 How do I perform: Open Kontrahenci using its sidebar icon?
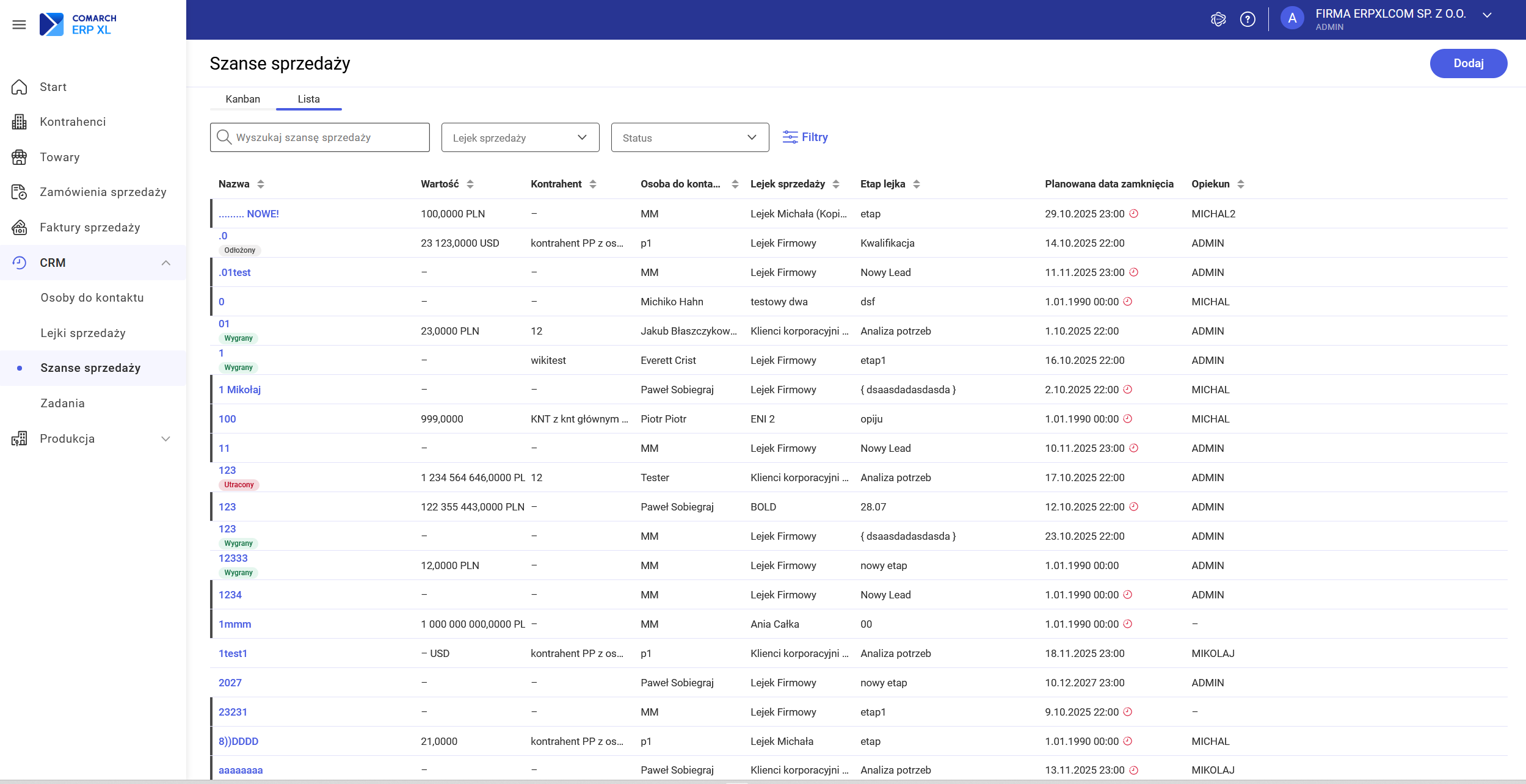19,122
